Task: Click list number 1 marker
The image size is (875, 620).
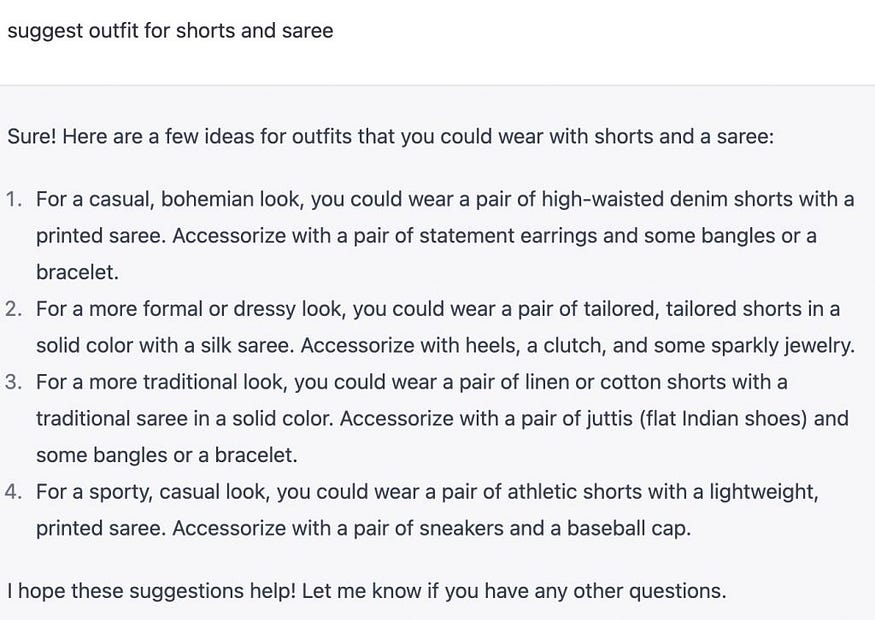Action: [14, 199]
